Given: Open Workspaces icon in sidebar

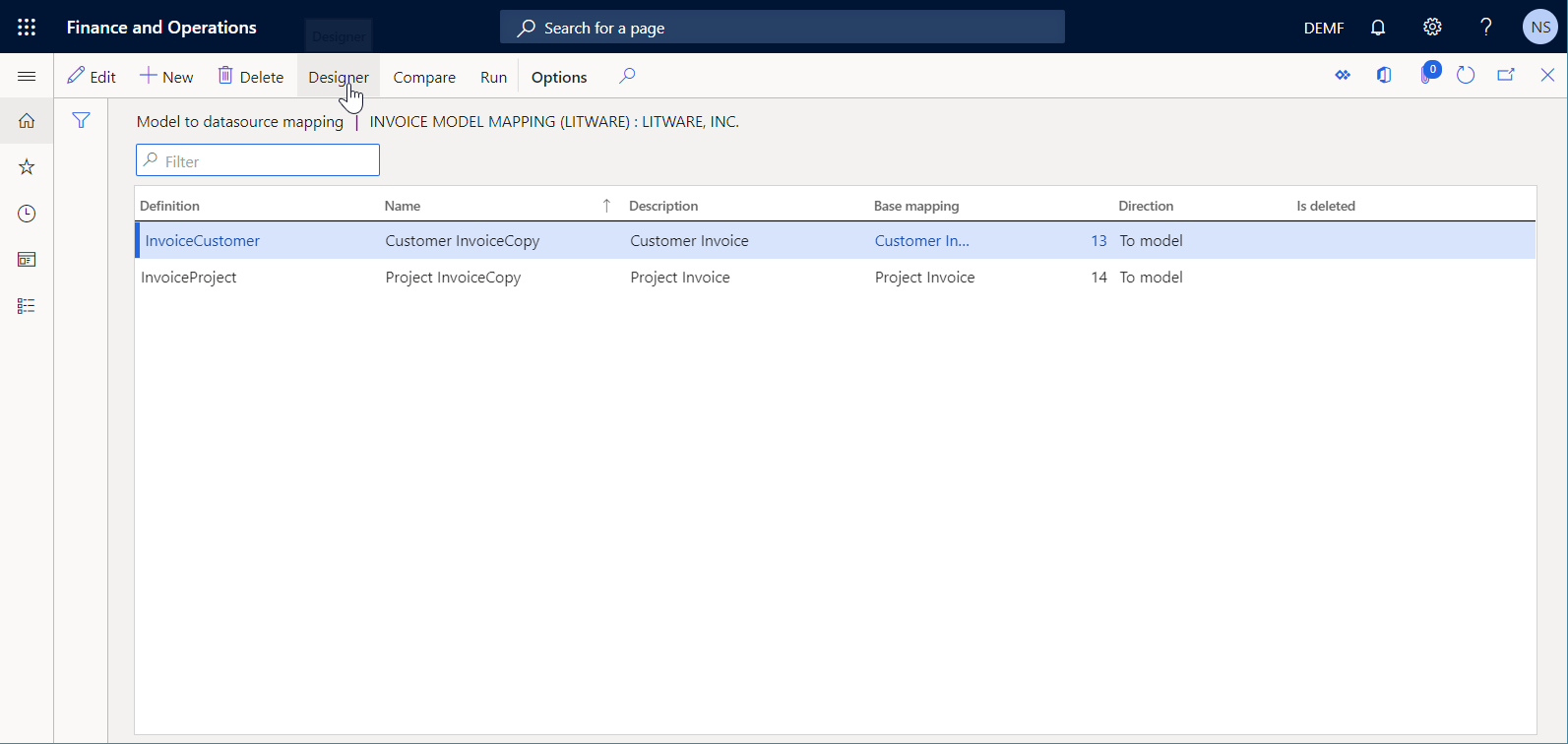Looking at the screenshot, I should (27, 260).
